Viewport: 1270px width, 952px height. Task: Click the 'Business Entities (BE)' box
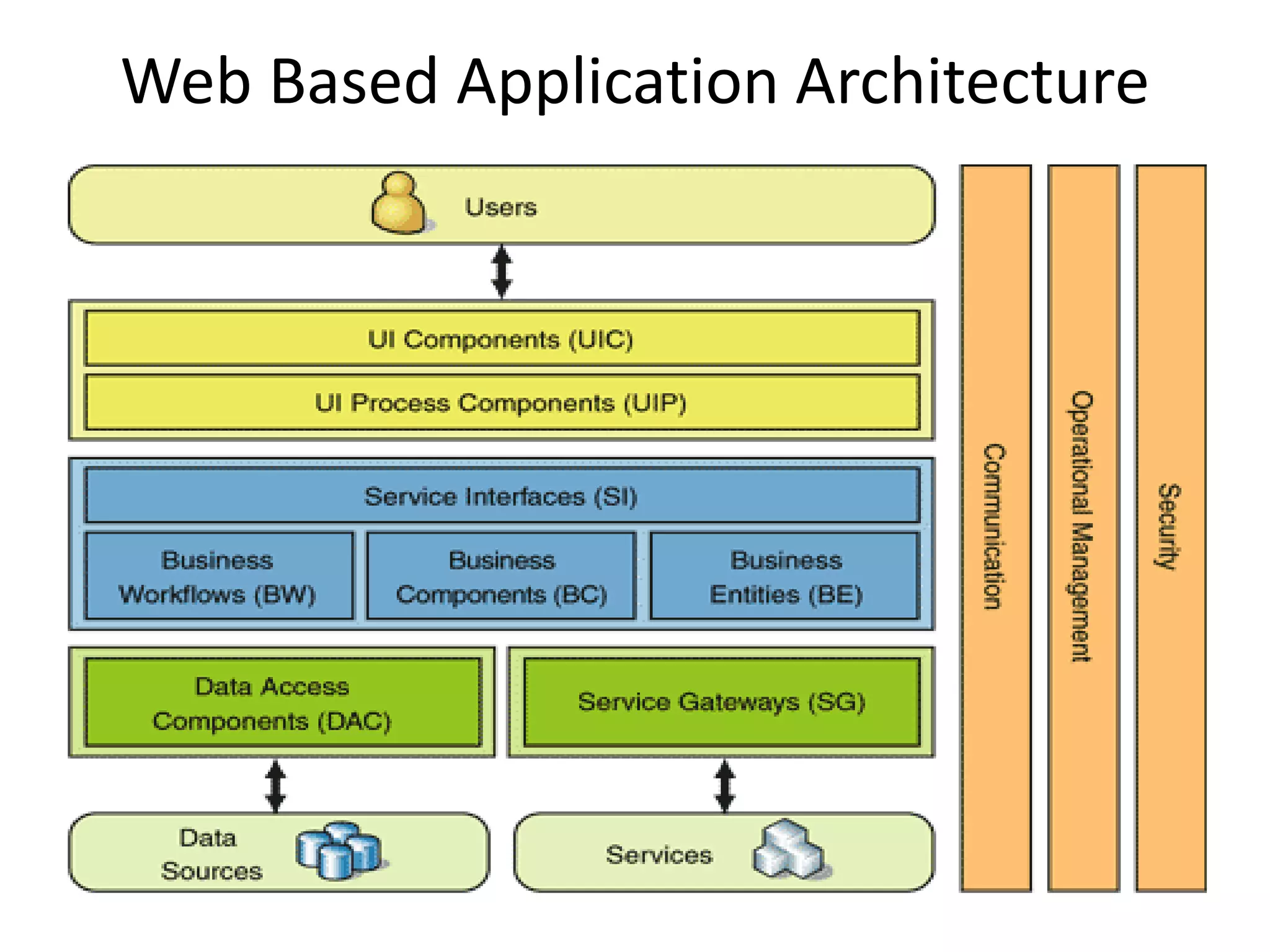(785, 576)
